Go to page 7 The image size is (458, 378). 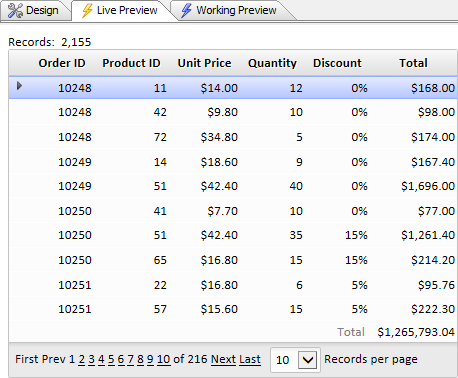click(131, 359)
